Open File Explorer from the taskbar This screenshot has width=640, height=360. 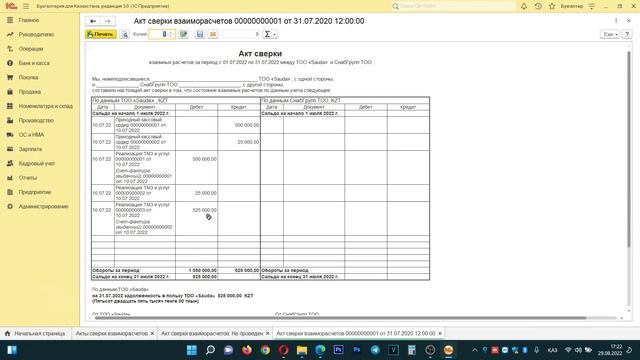302,350
